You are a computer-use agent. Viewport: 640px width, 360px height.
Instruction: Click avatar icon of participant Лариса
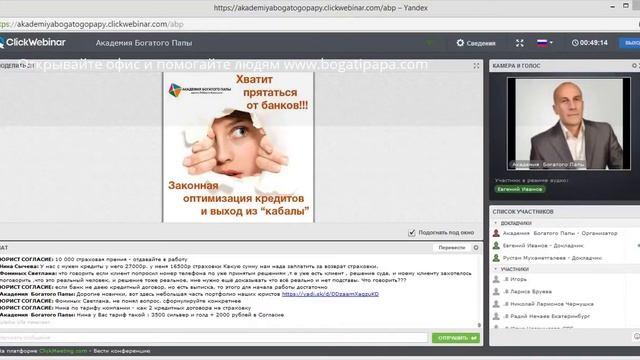pyautogui.click(x=496, y=291)
